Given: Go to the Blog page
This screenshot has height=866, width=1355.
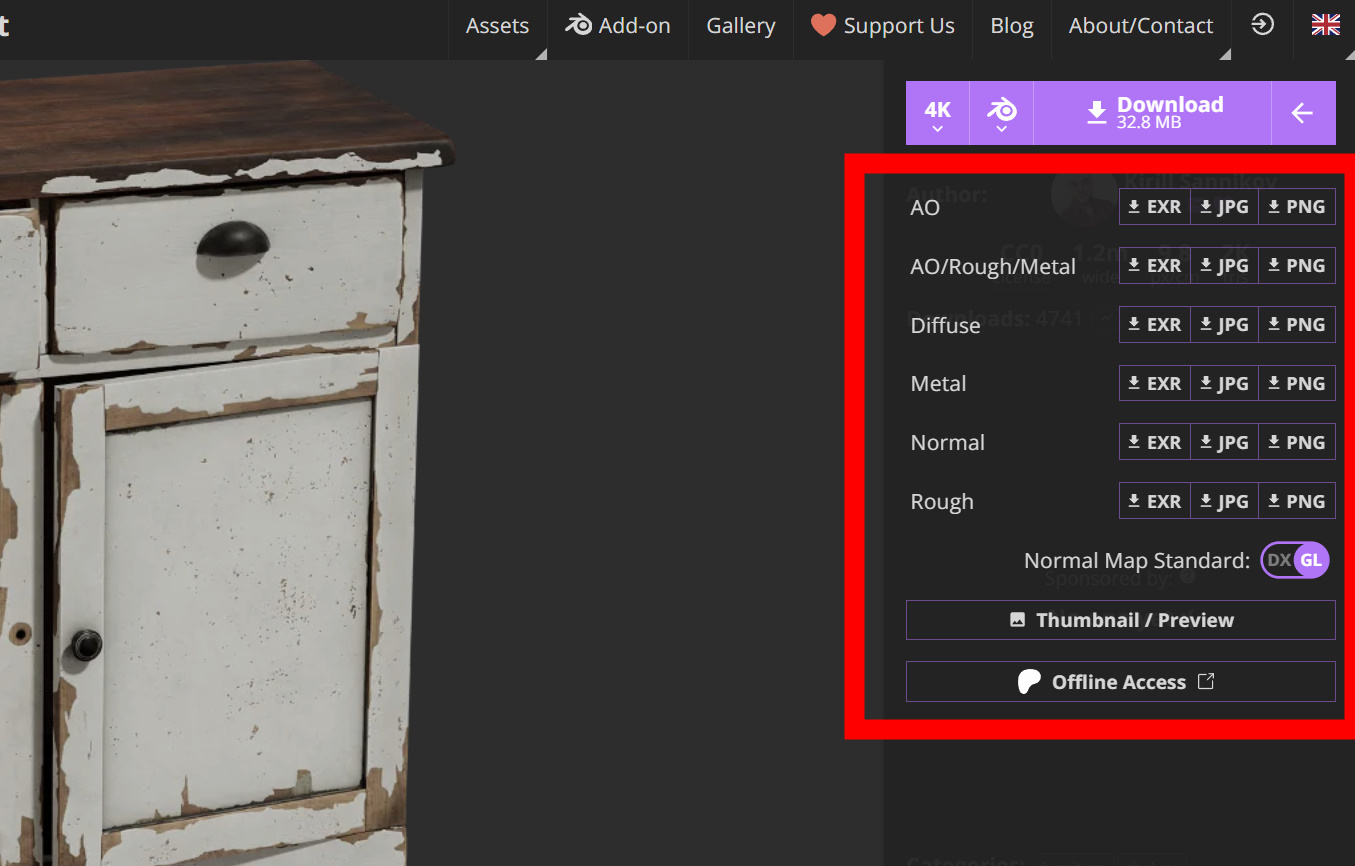Looking at the screenshot, I should coord(1011,26).
